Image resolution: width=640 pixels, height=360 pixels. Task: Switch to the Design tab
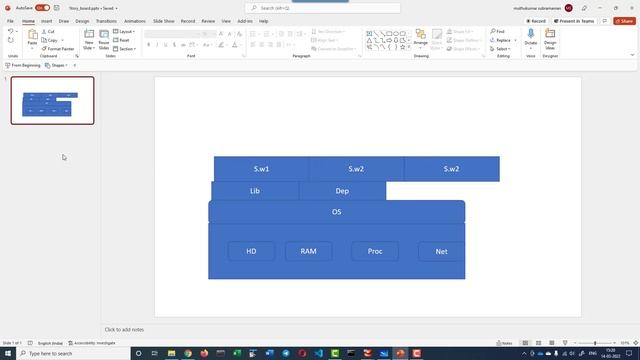pyautogui.click(x=82, y=21)
